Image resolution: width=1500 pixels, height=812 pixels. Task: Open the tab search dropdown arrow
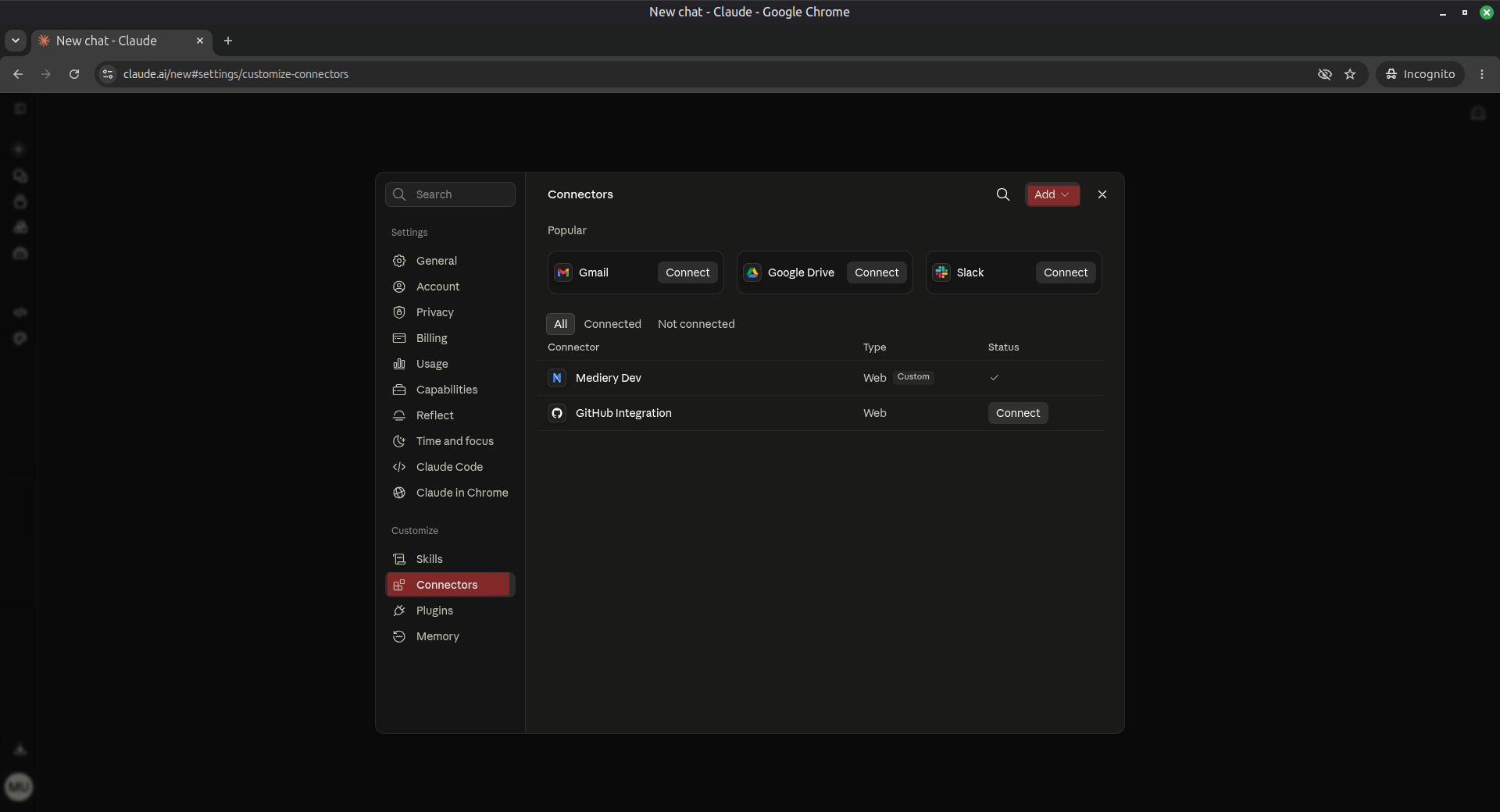[16, 41]
